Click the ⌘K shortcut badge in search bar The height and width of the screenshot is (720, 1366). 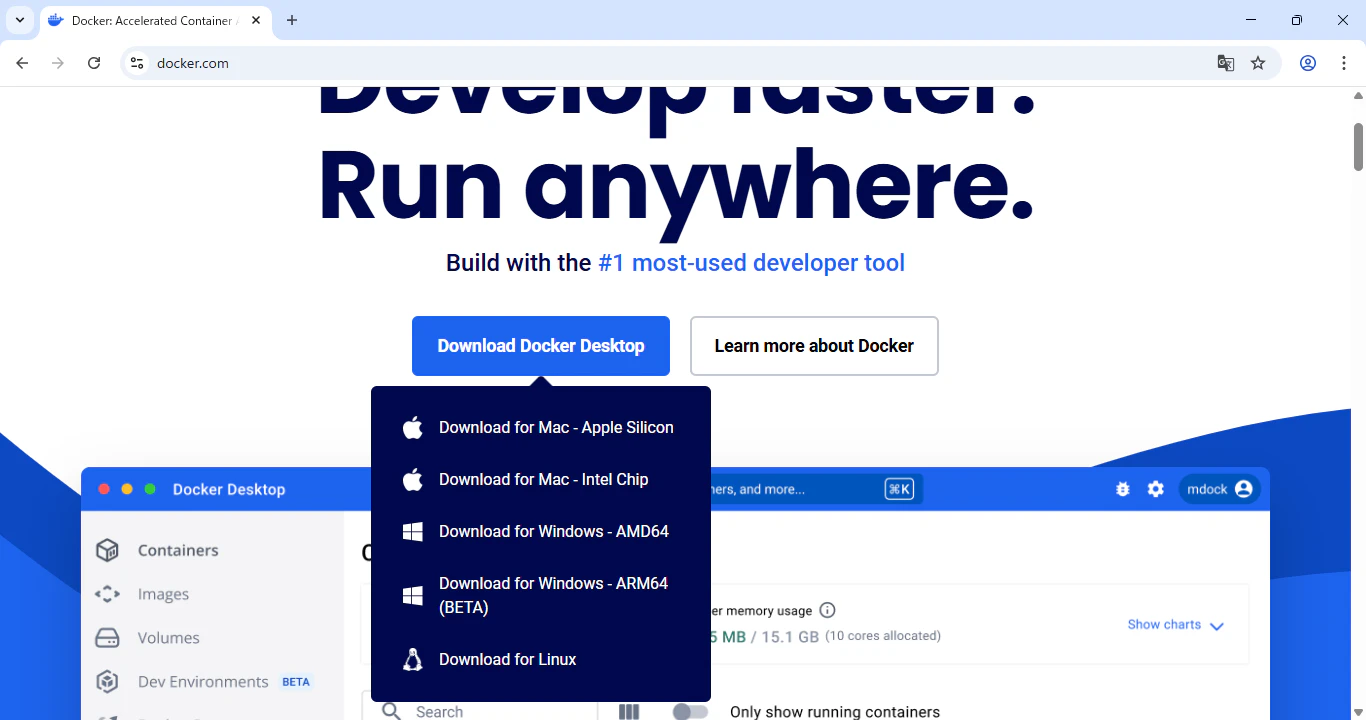pos(899,489)
